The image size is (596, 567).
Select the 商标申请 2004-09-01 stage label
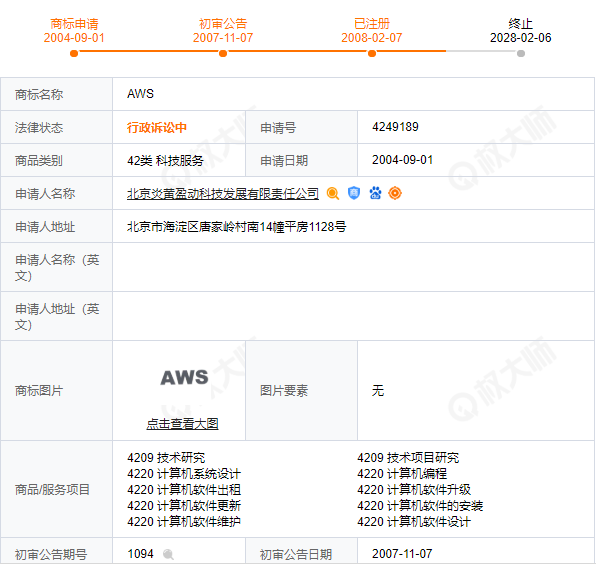coord(74,31)
